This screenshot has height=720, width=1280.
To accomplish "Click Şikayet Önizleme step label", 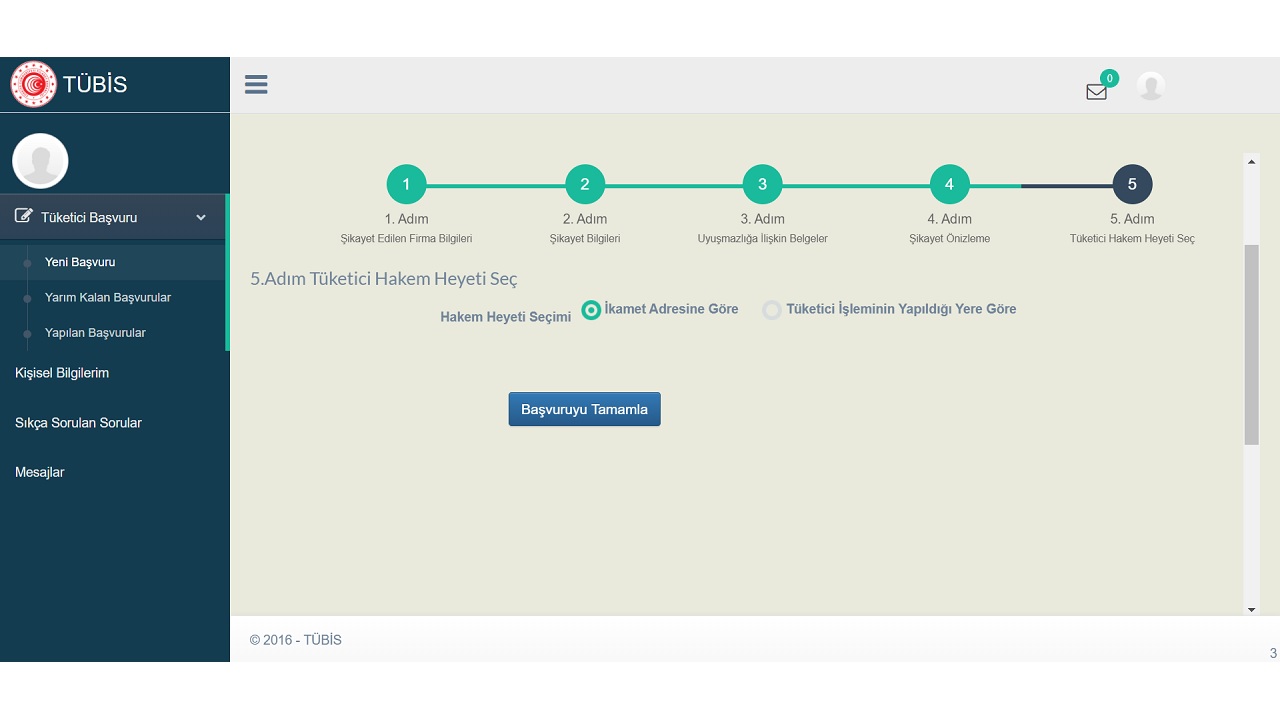I will pyautogui.click(x=949, y=239).
